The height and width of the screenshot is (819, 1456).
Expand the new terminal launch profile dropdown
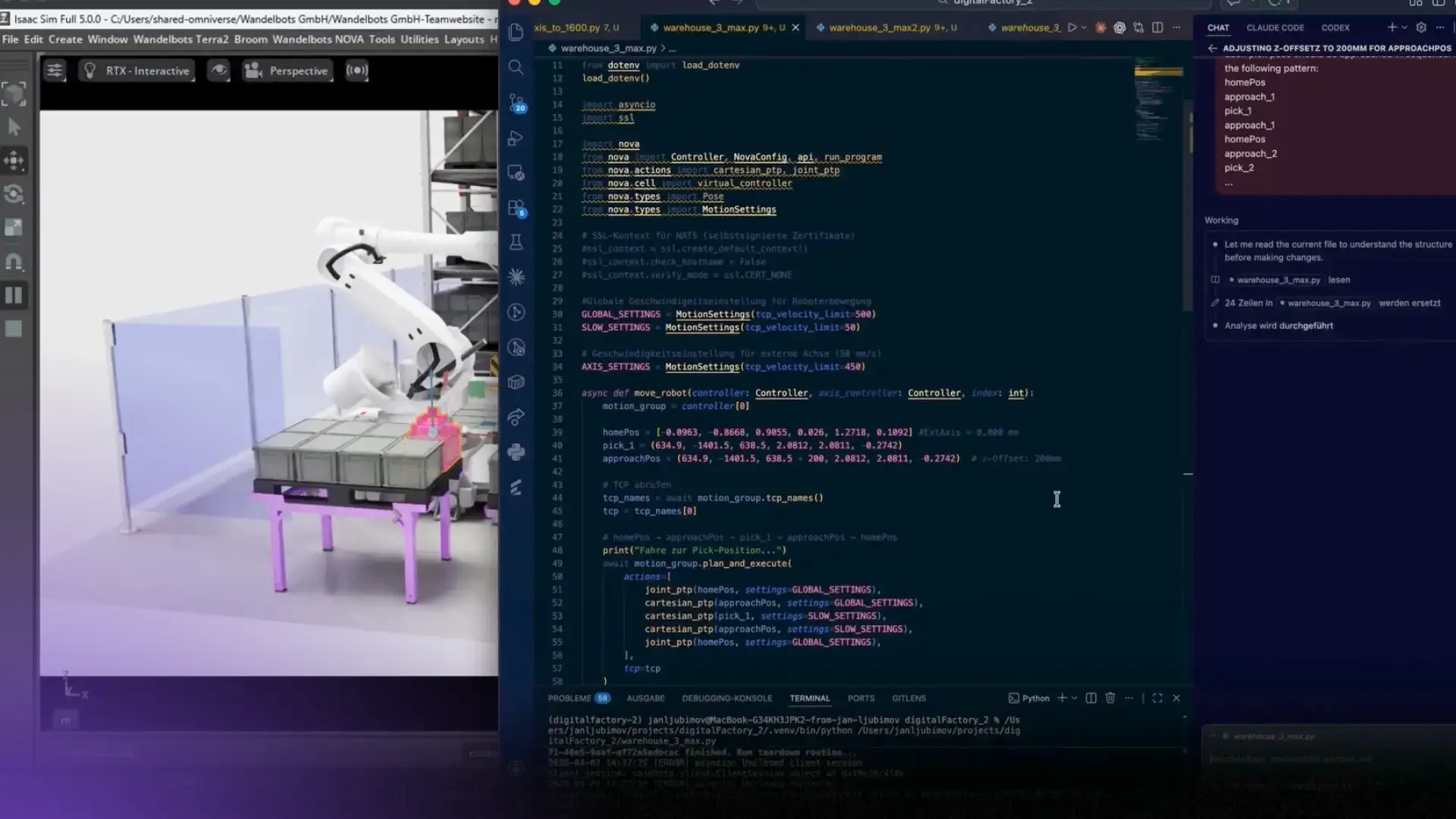1075,698
